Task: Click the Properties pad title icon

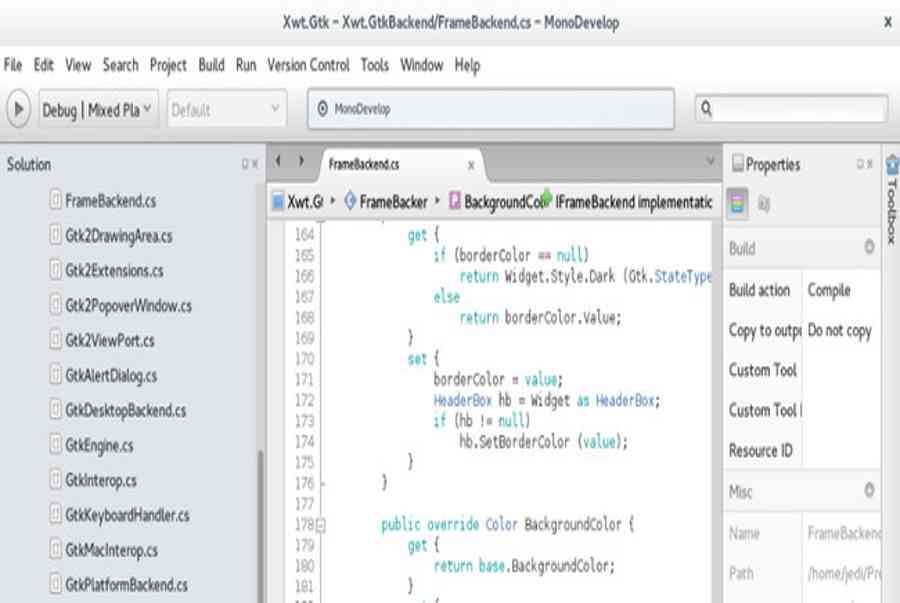Action: [x=738, y=164]
